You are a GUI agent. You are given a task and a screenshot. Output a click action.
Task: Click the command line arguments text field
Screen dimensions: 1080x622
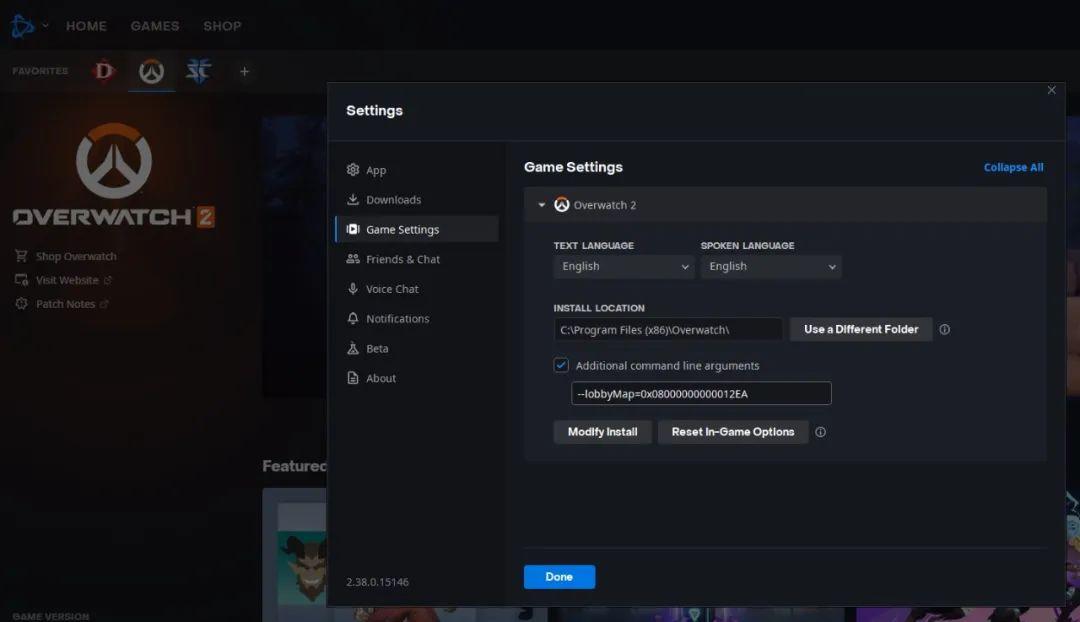click(700, 394)
